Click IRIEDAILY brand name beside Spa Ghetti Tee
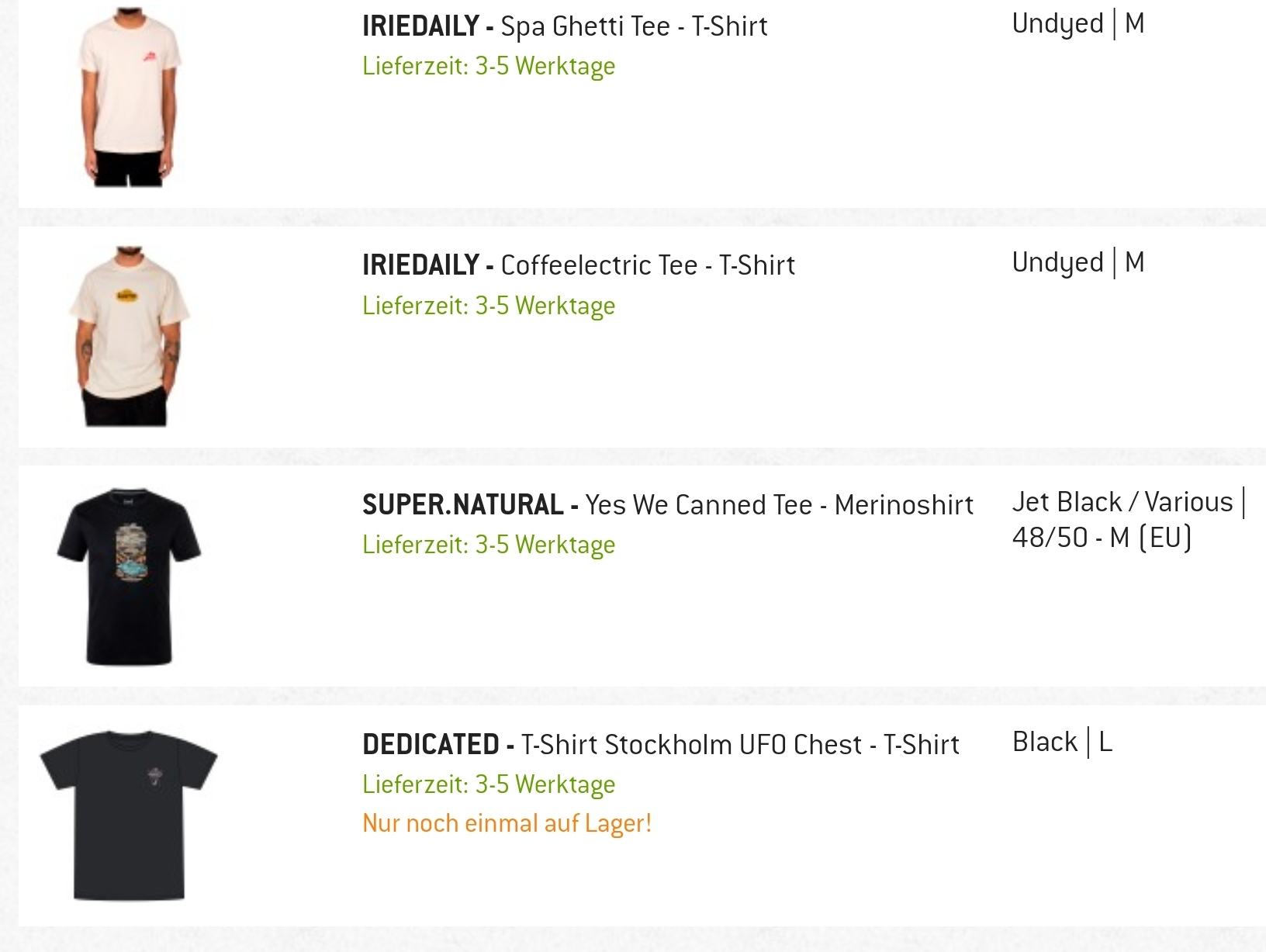This screenshot has width=1266, height=952. pos(420,26)
